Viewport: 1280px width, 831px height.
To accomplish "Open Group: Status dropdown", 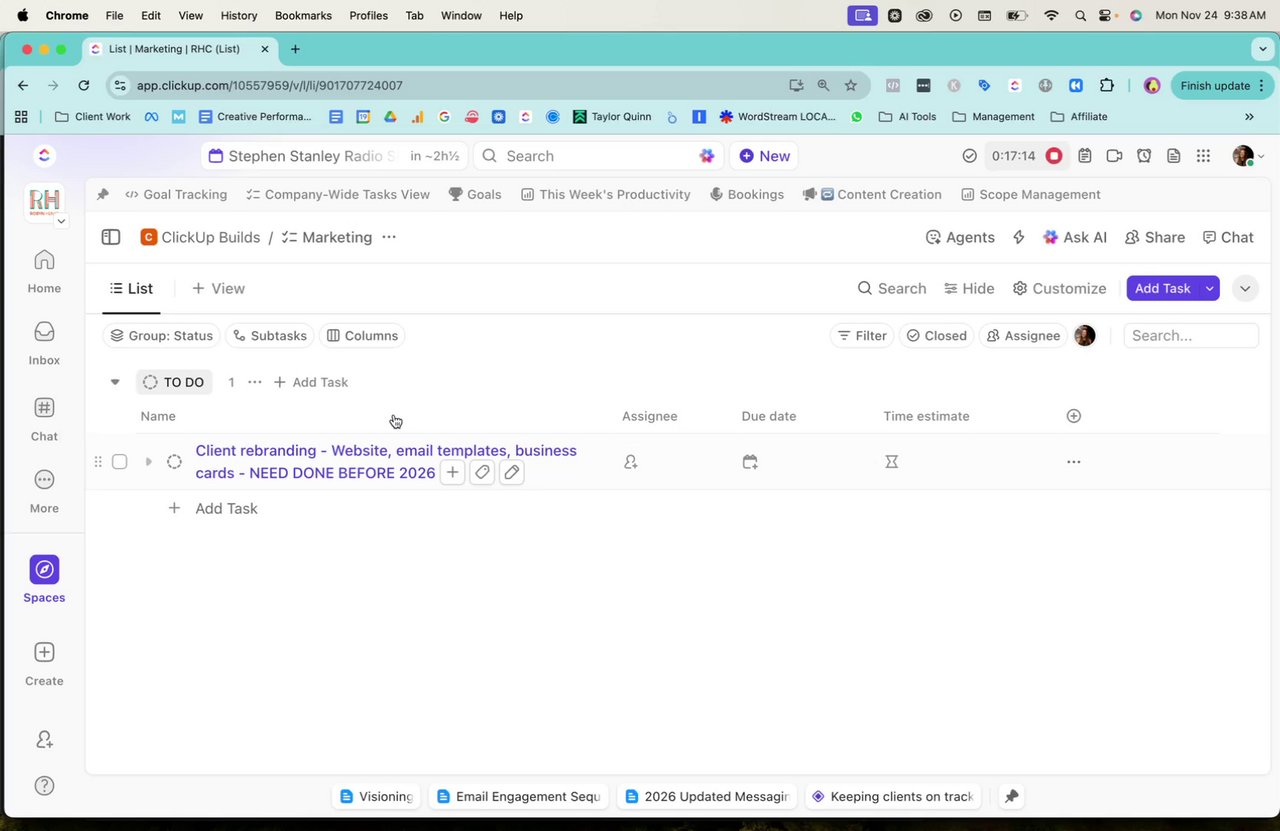I will [161, 336].
